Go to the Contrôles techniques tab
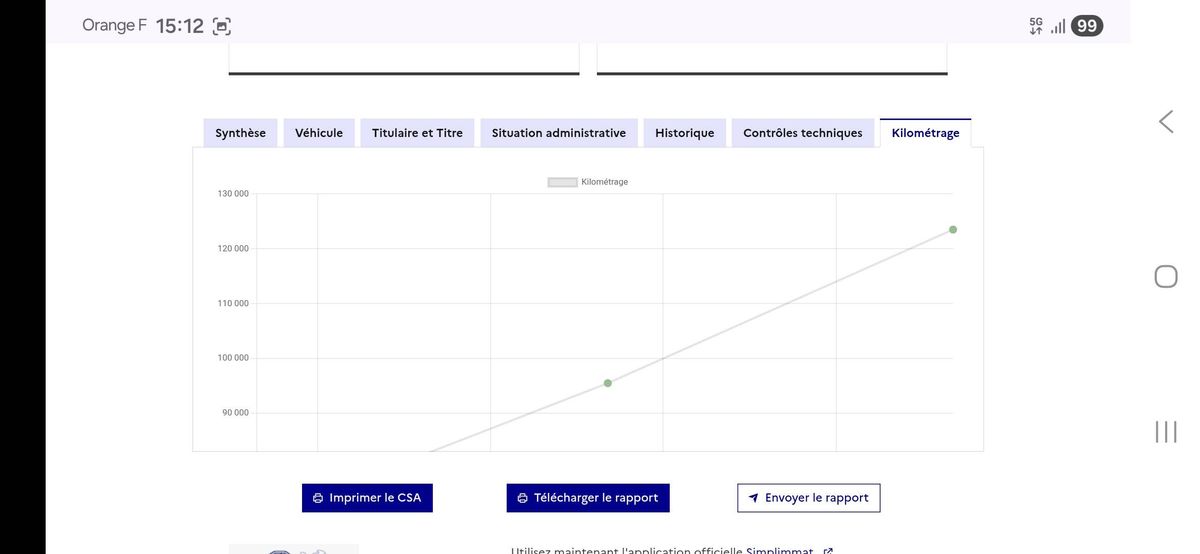1200x554 pixels. (x=803, y=133)
